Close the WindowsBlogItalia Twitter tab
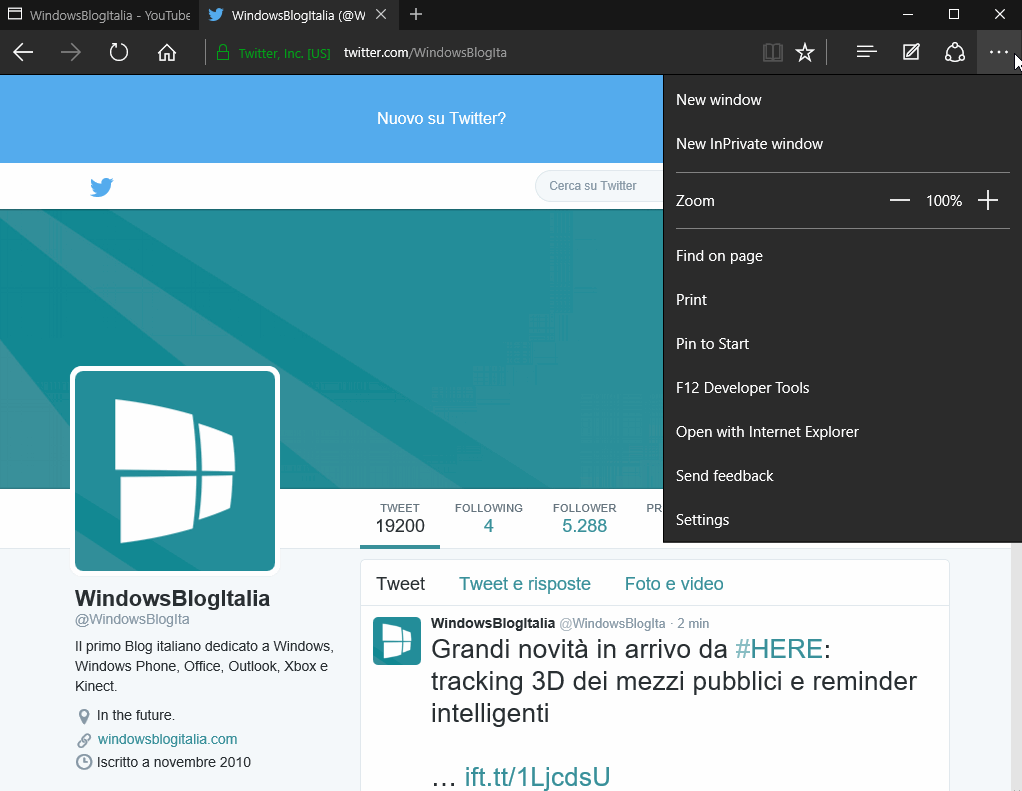Screen dimensions: 1022x791 pyautogui.click(x=381, y=14)
